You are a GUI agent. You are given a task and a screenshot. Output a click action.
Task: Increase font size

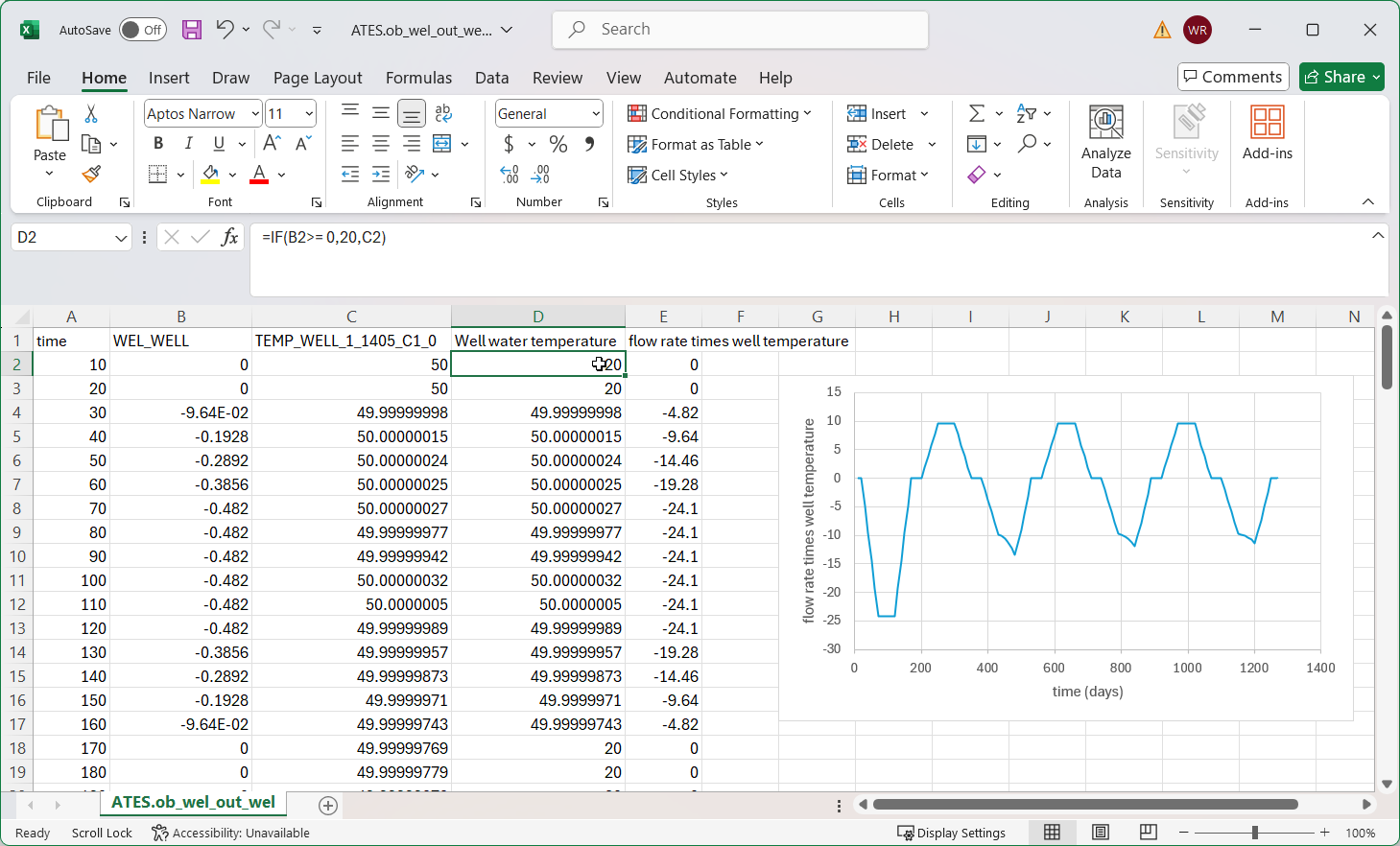273,144
